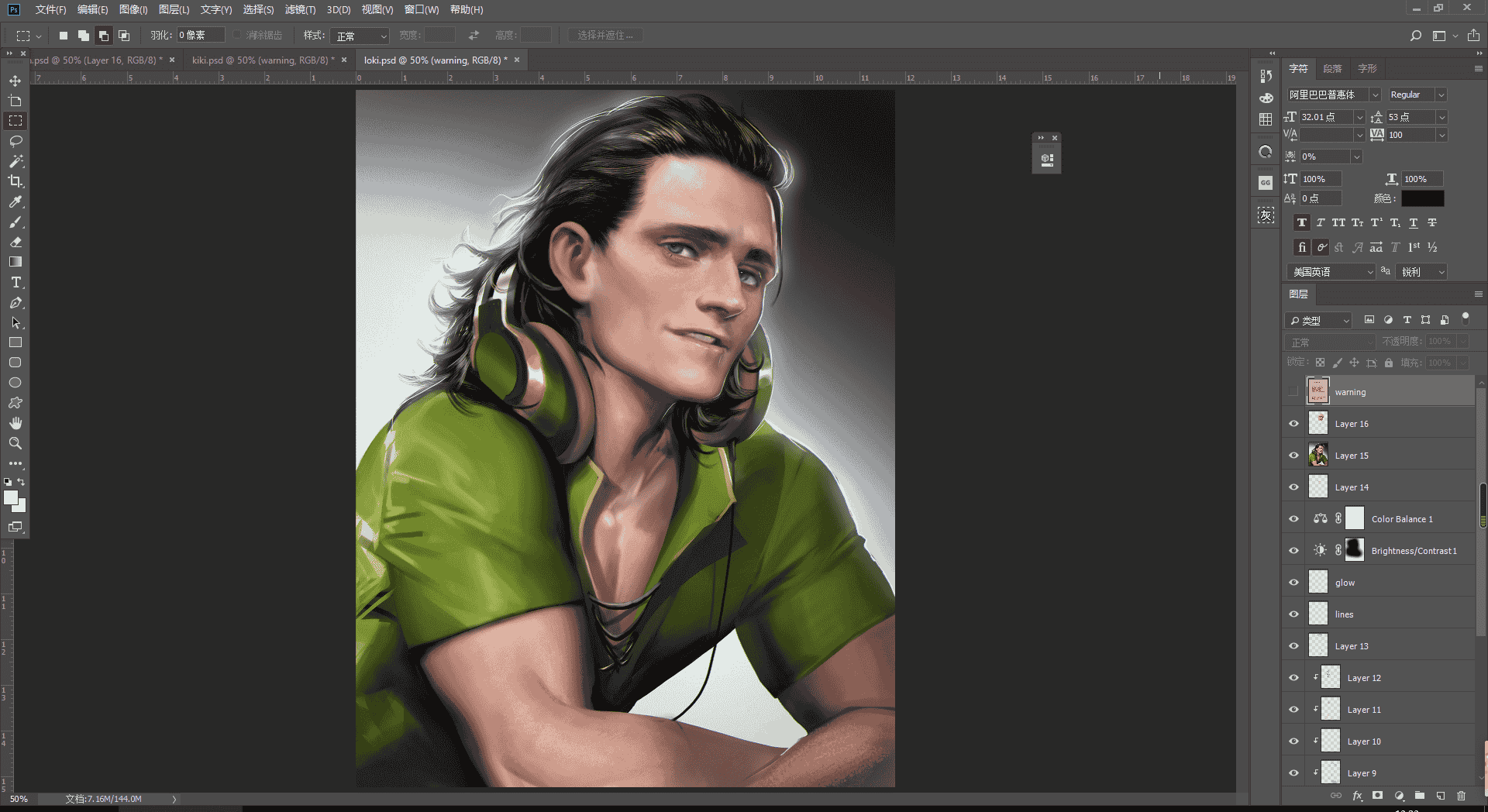Open the 滤镜(T) menu
1488x812 pixels.
coord(300,9)
